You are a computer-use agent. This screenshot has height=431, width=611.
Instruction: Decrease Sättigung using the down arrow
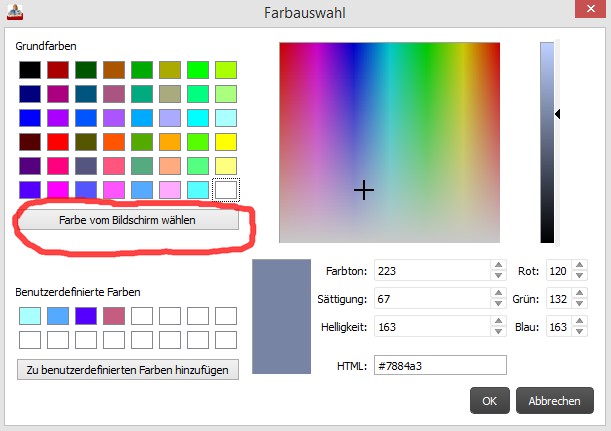pos(498,303)
